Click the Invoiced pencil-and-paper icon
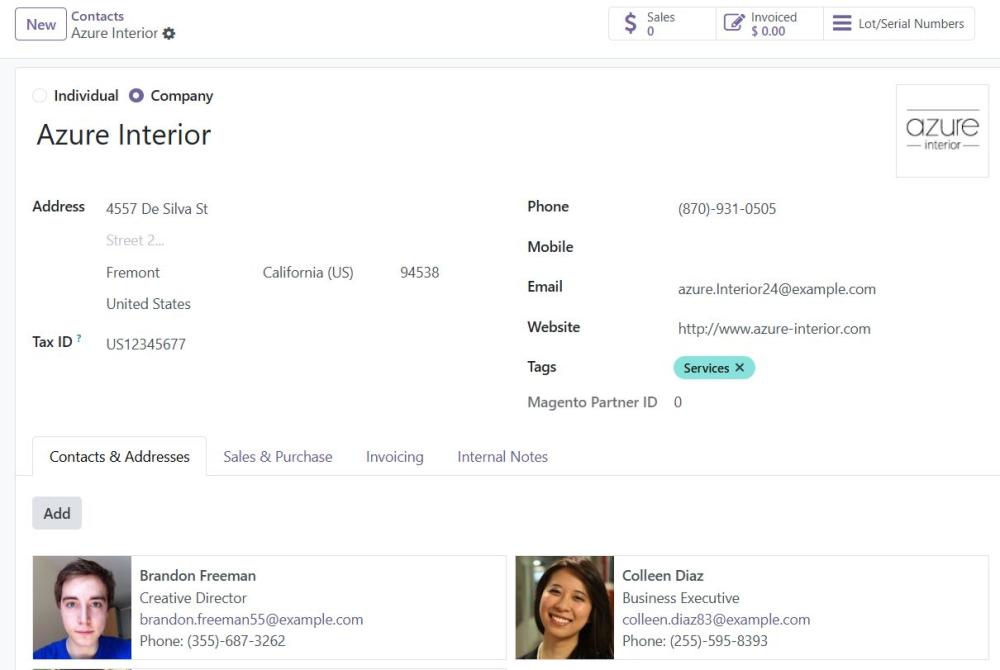Viewport: 1000px width, 670px height. click(x=733, y=23)
